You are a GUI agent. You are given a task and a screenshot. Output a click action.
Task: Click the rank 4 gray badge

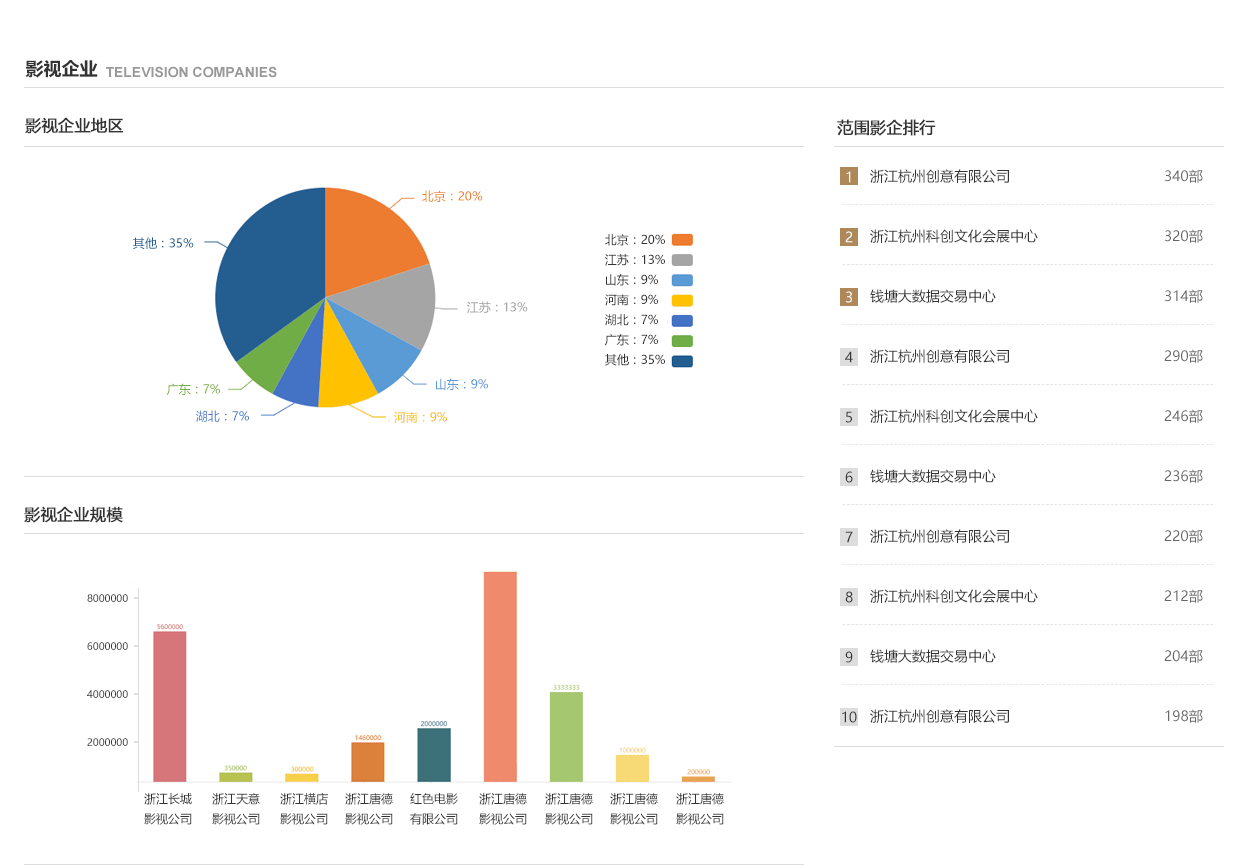tap(849, 357)
